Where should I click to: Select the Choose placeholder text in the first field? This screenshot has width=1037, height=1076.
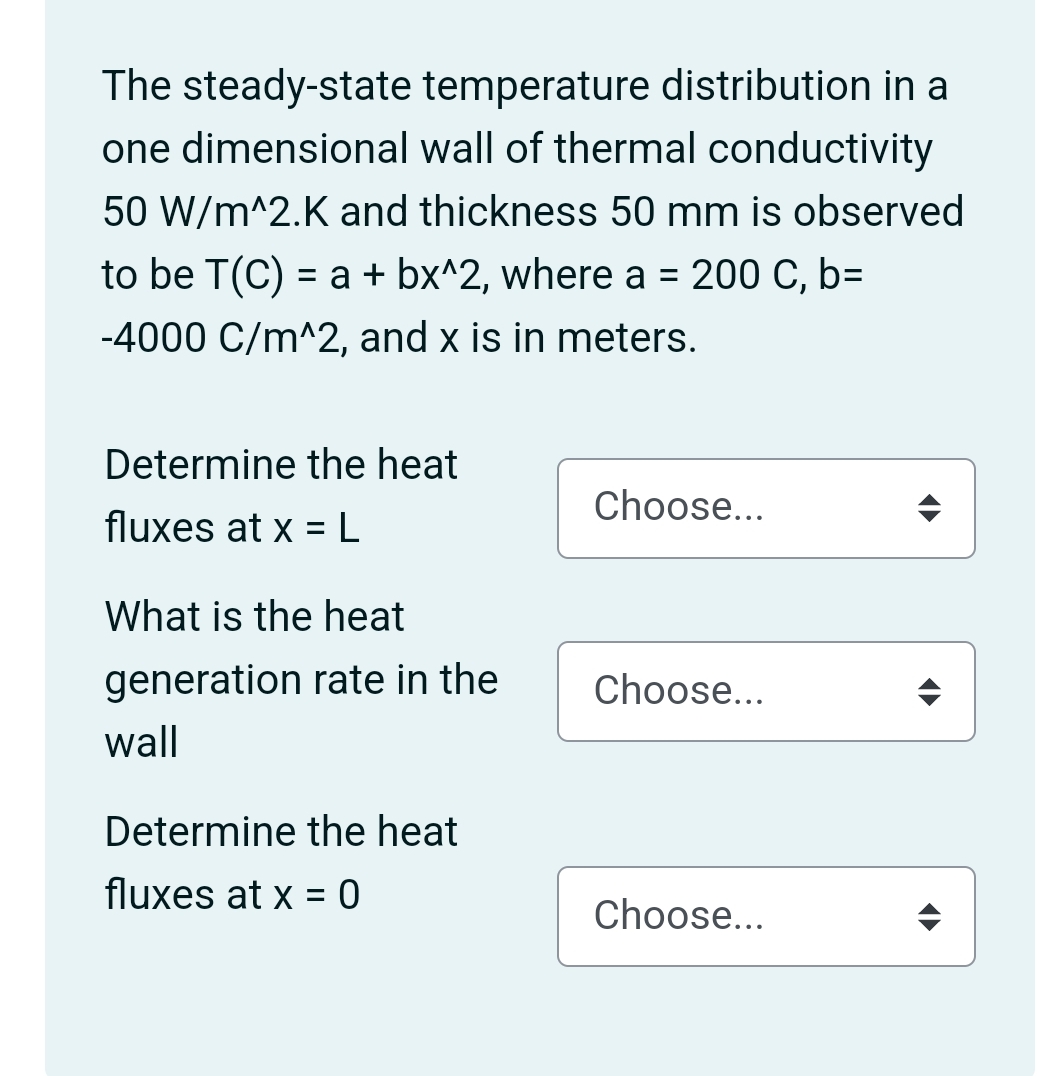coord(678,506)
